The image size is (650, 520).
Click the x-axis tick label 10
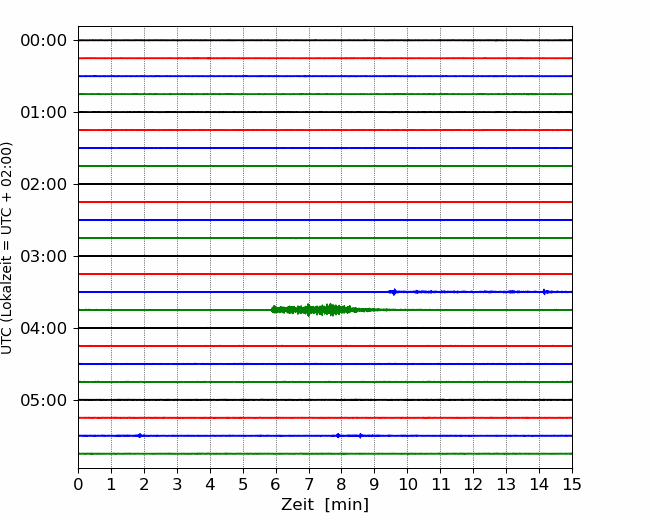[407, 484]
